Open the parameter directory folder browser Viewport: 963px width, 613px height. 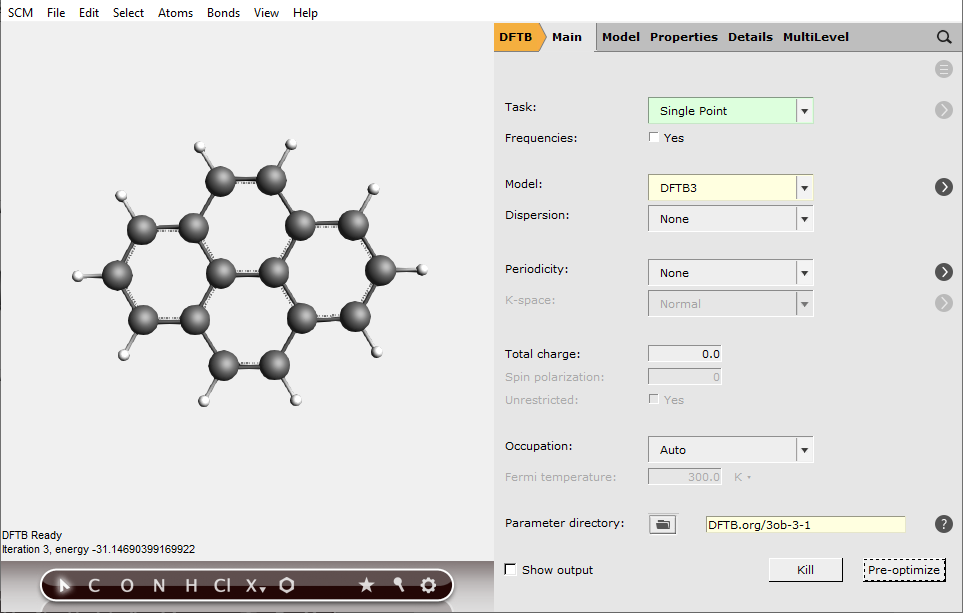click(662, 524)
